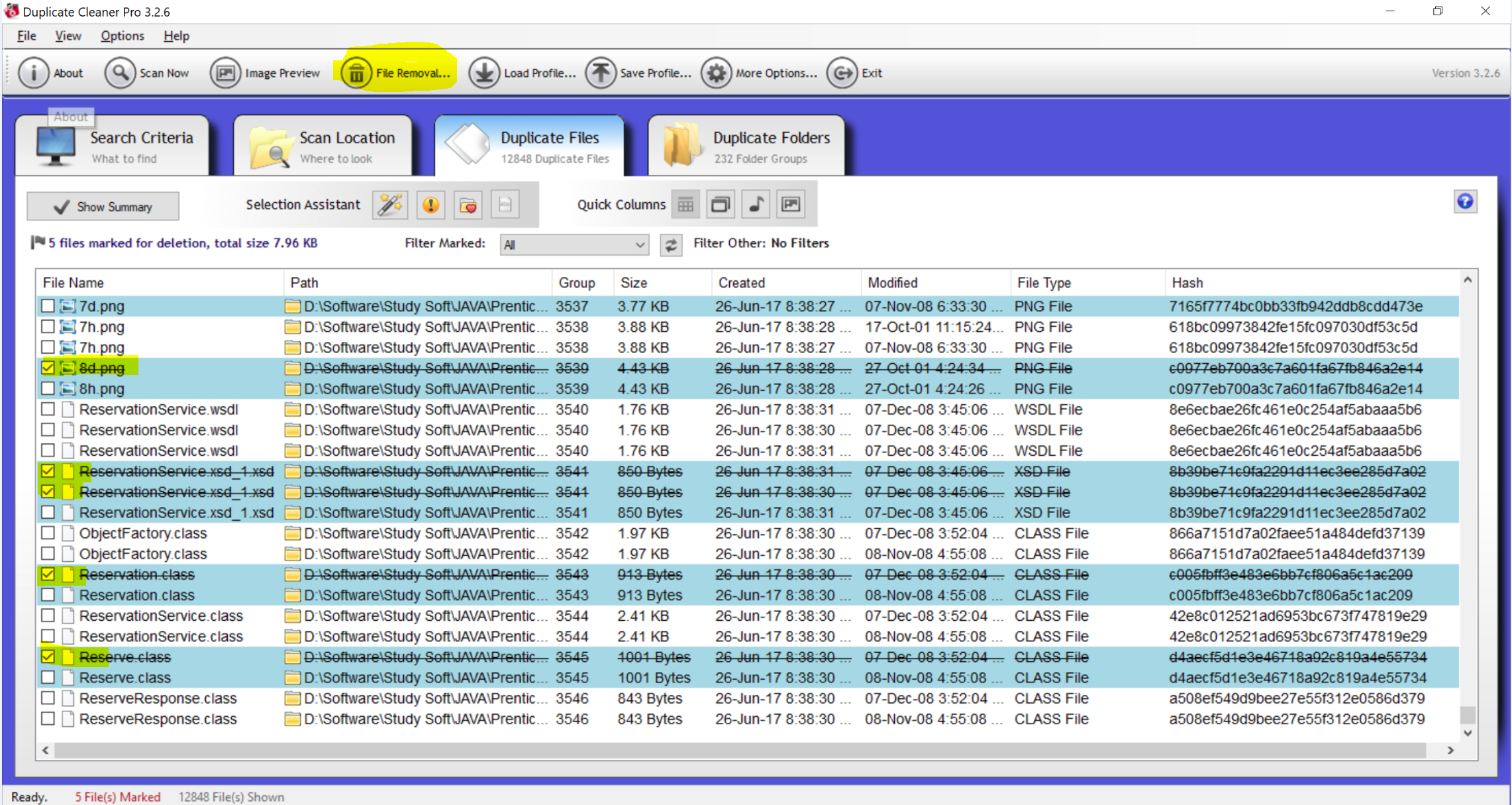Uncheck the marked Reserve.class checkbox
The image size is (1512, 805).
pyautogui.click(x=48, y=657)
